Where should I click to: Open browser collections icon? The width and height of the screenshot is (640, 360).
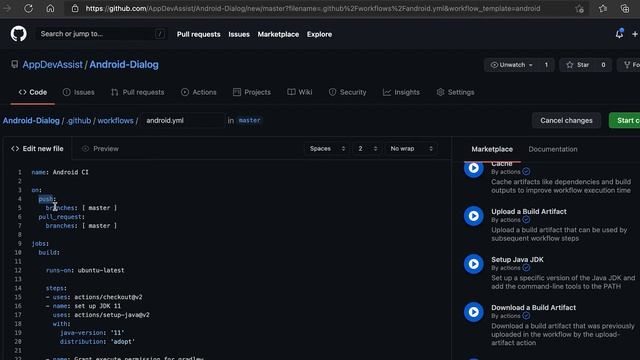625,9
